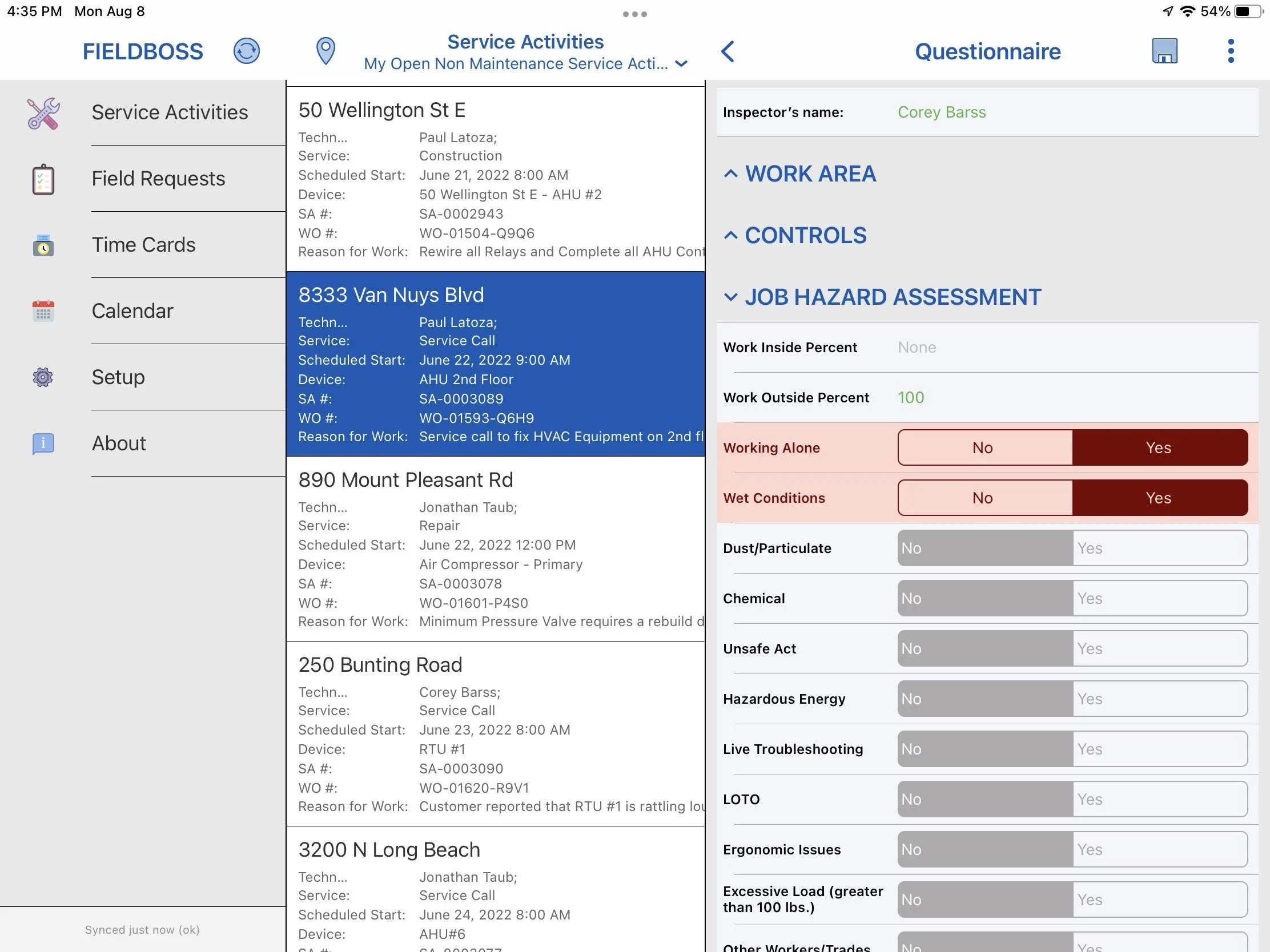Open the three-dot more options menu
1270x952 pixels.
tap(1230, 51)
